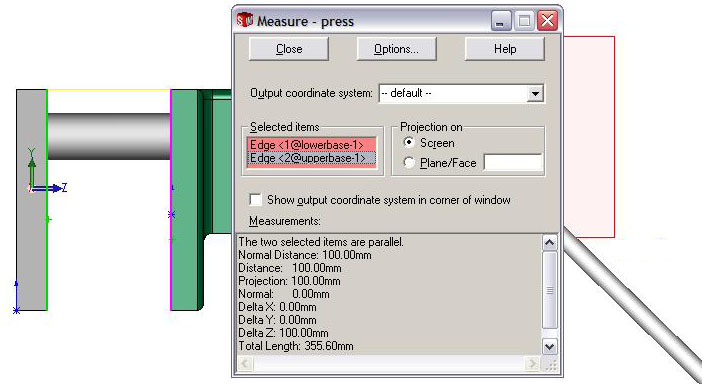Select the gray cylindrical guide rod
Screen dimensions: 702x384
109,136
